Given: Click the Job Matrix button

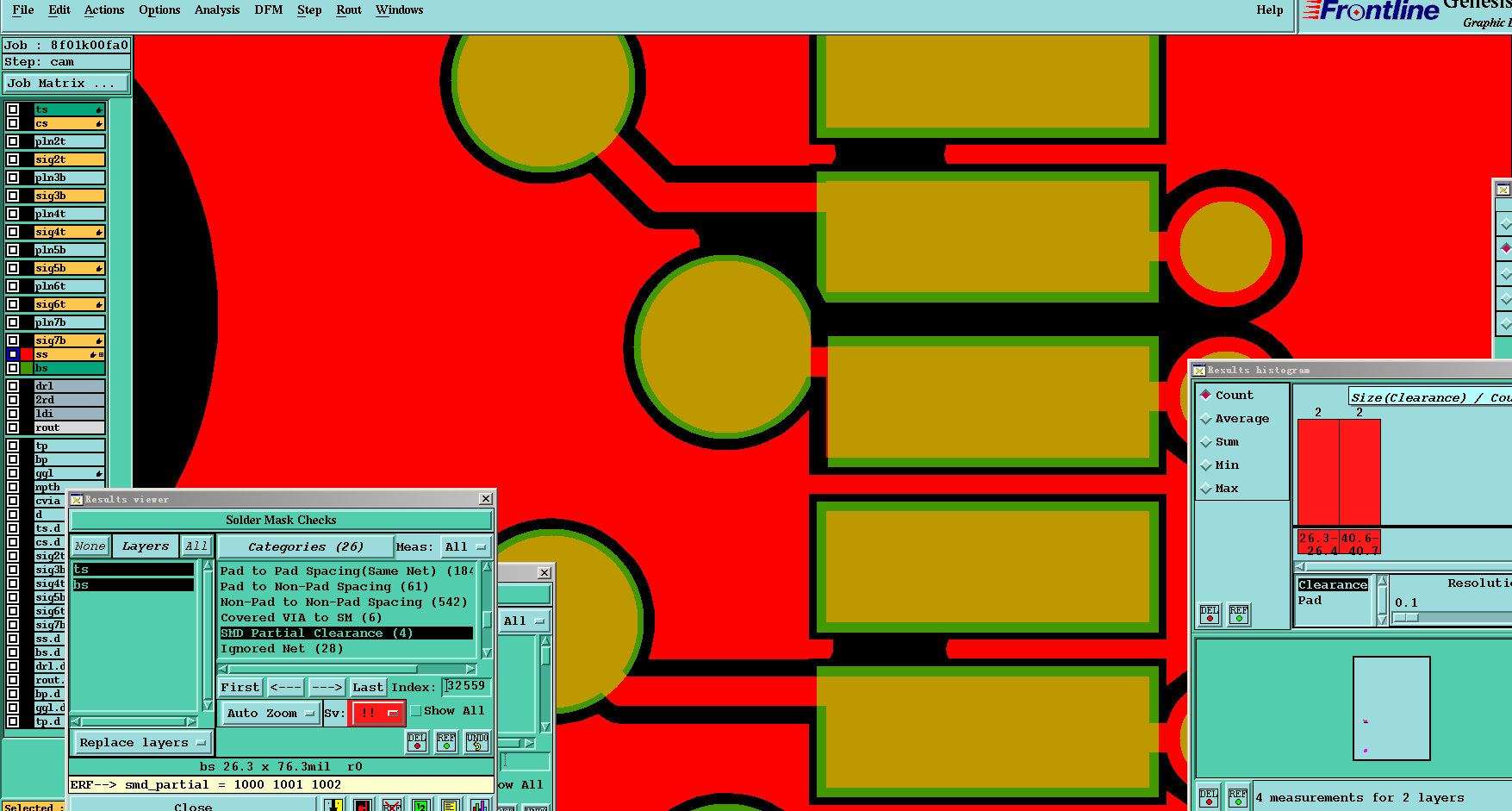Looking at the screenshot, I should coord(66,84).
